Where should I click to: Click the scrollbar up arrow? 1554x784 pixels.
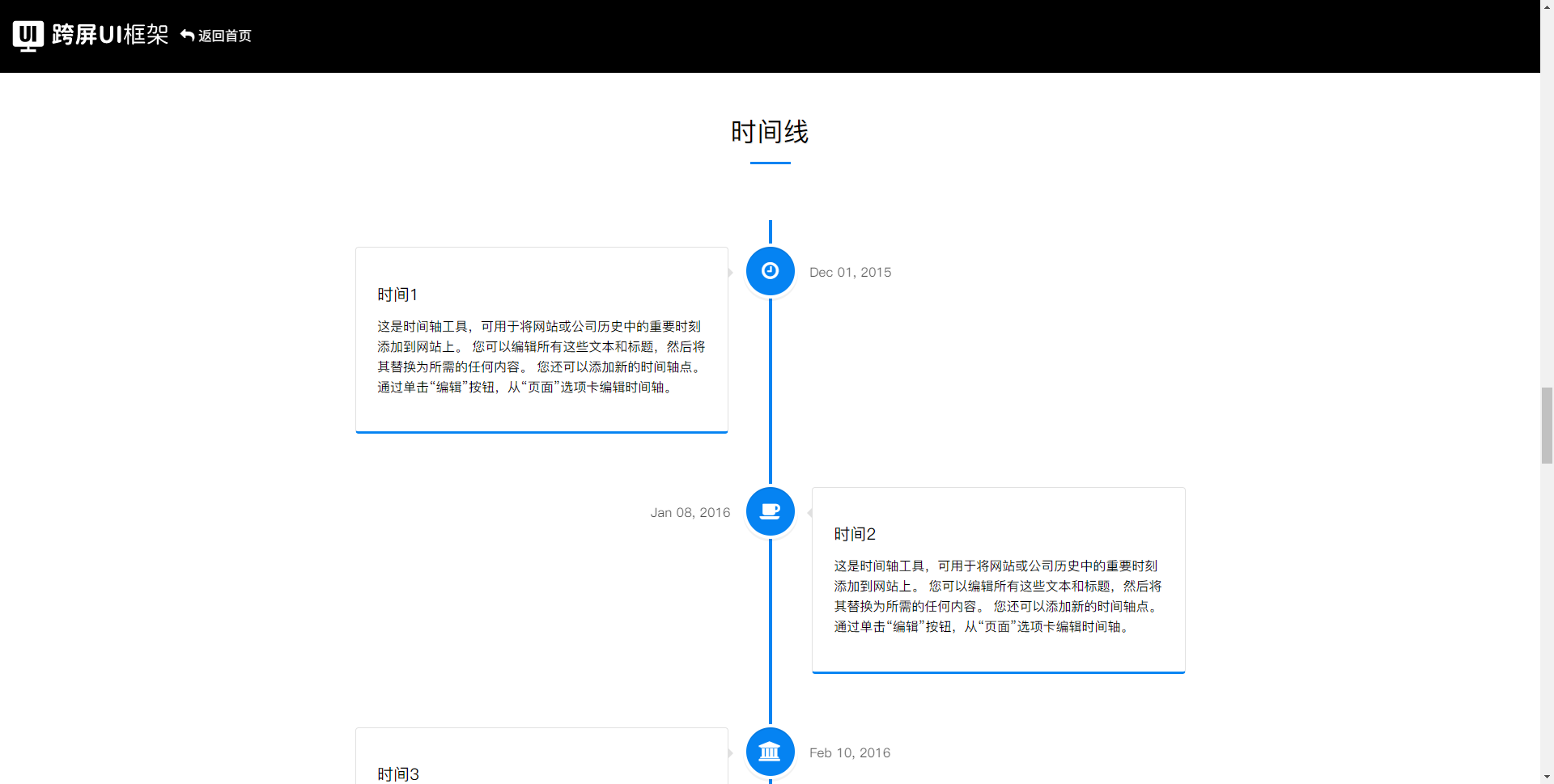[1547, 6]
